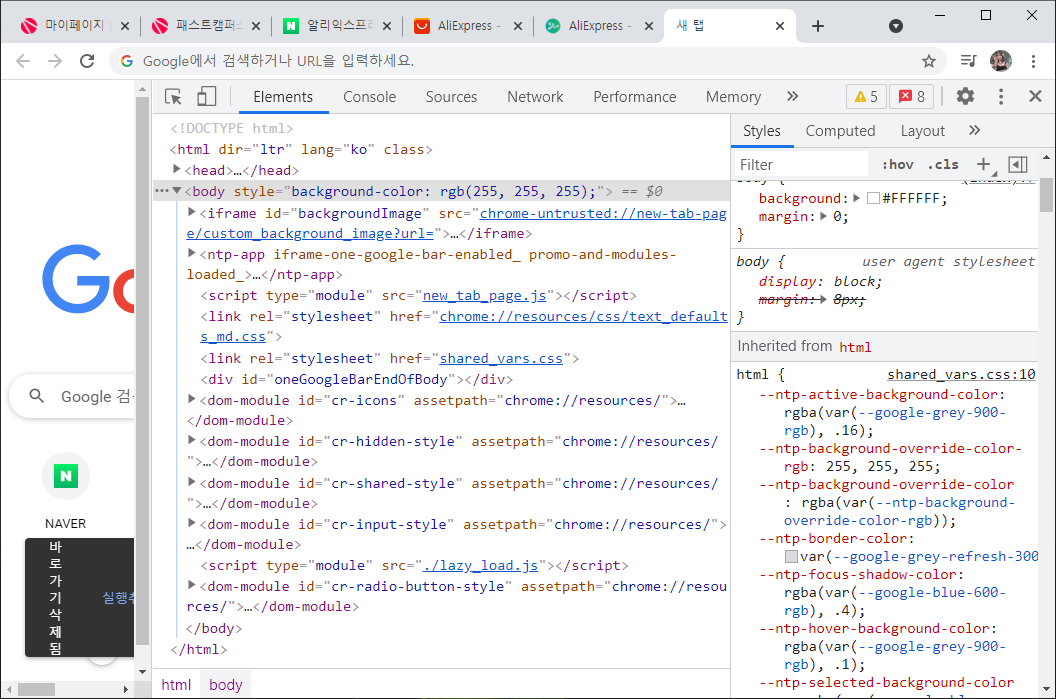Image resolution: width=1056 pixels, height=699 pixels.
Task: Switch to the Memory tab
Action: (733, 97)
